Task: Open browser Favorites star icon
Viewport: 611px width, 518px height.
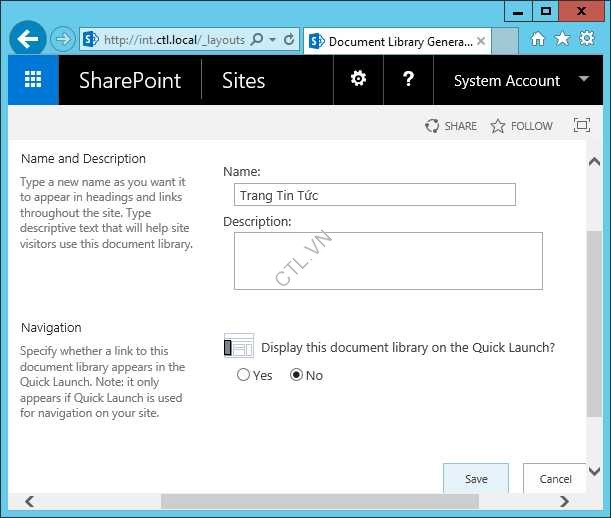Action: (x=562, y=39)
